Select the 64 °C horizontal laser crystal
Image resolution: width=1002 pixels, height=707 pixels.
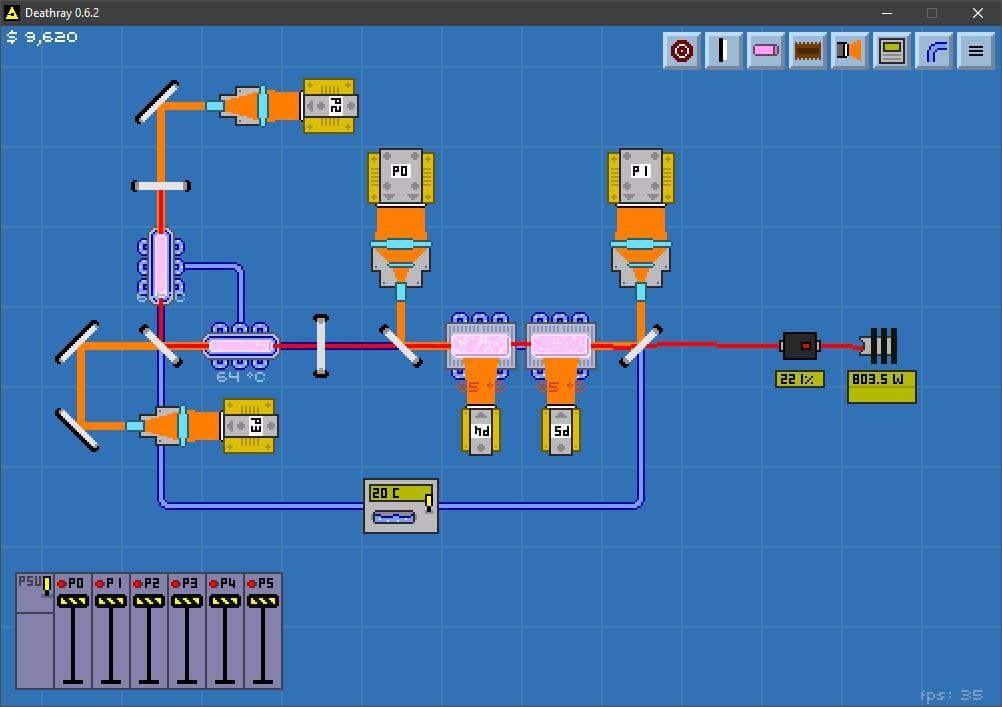pos(240,346)
